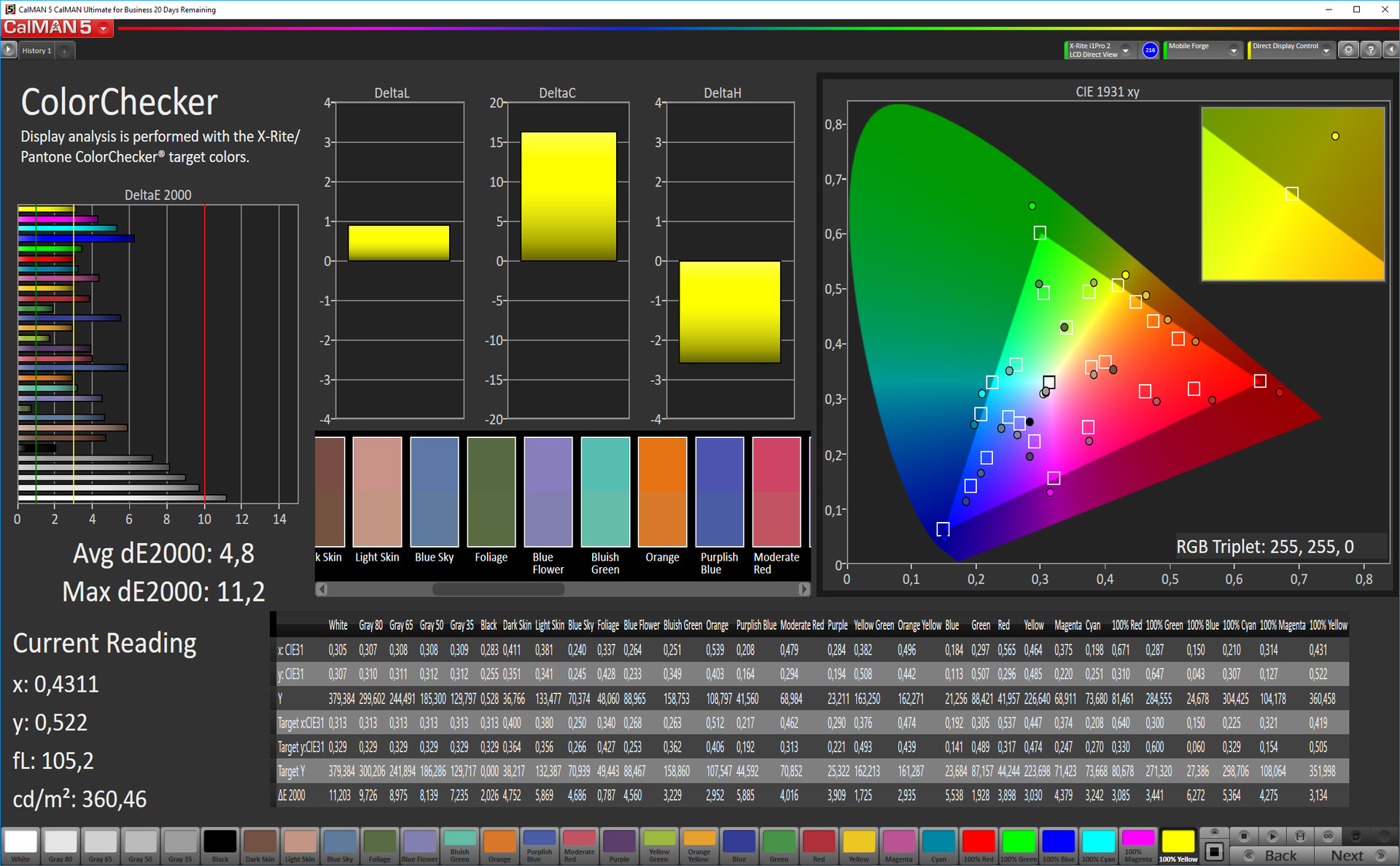1400x866 pixels.
Task: Add a new history tab
Action: click(x=65, y=51)
